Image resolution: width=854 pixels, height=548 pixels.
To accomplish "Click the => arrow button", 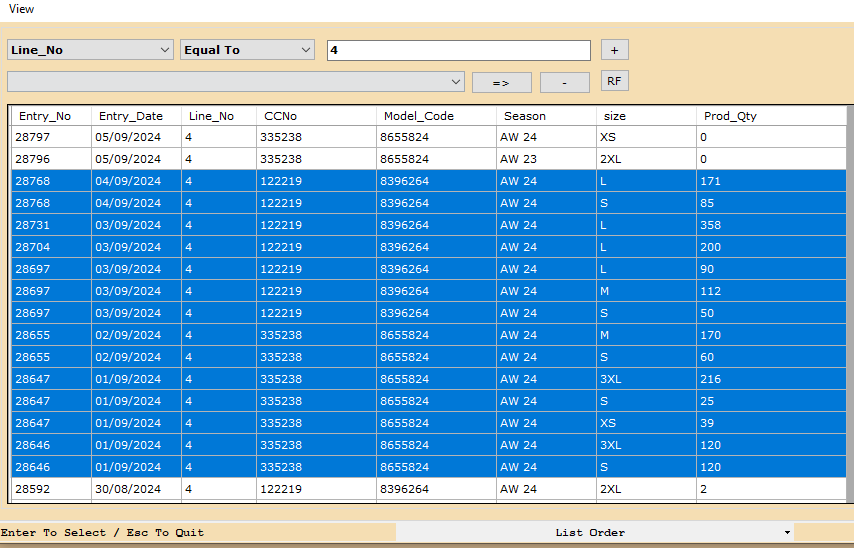I will (x=501, y=83).
